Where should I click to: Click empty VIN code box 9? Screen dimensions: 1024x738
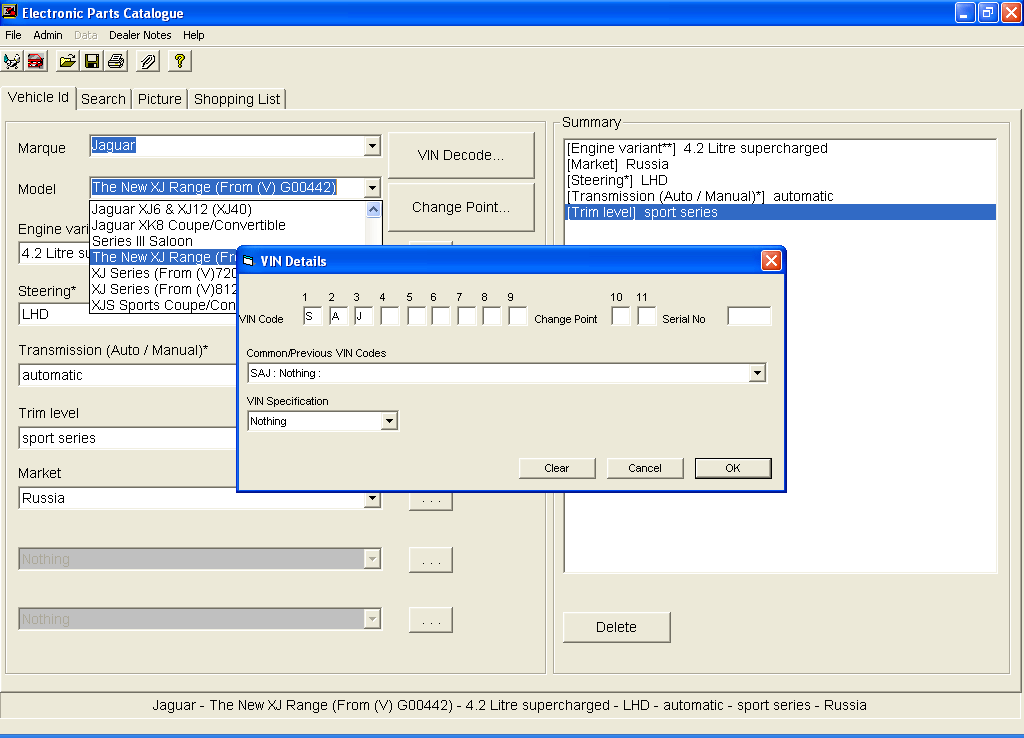pos(518,317)
